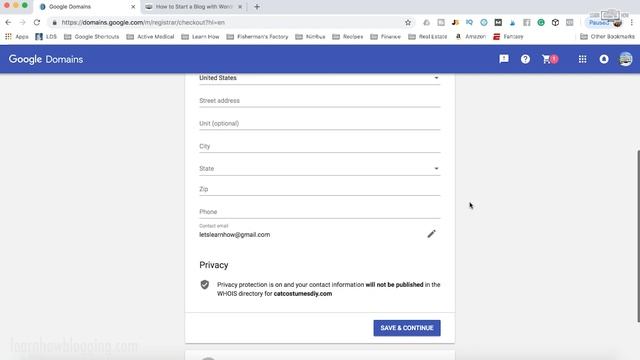Open the Google Shortcuts bookmark folder

(92, 37)
